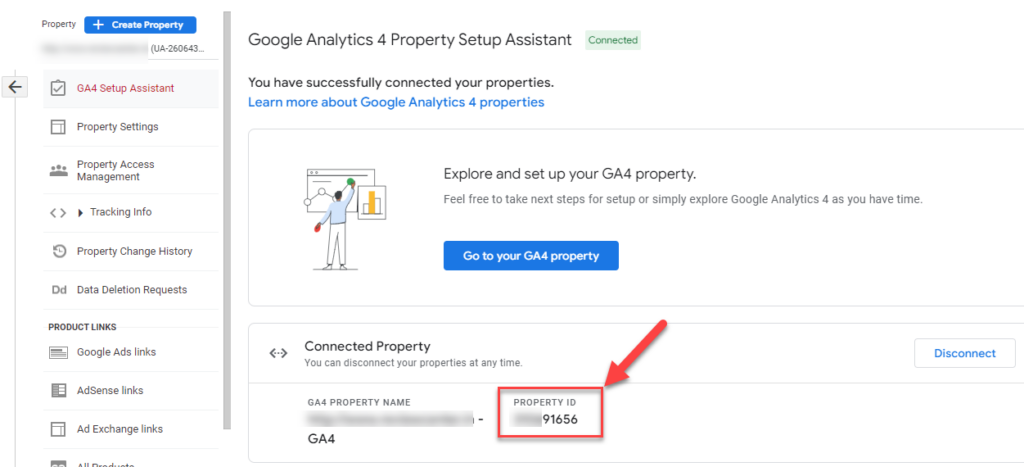The height and width of the screenshot is (467, 1024).
Task: Open Property Change History page
Action: click(x=134, y=251)
